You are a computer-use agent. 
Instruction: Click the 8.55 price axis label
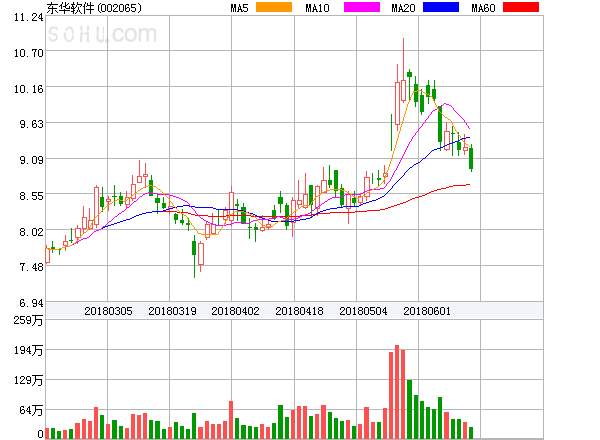31,196
